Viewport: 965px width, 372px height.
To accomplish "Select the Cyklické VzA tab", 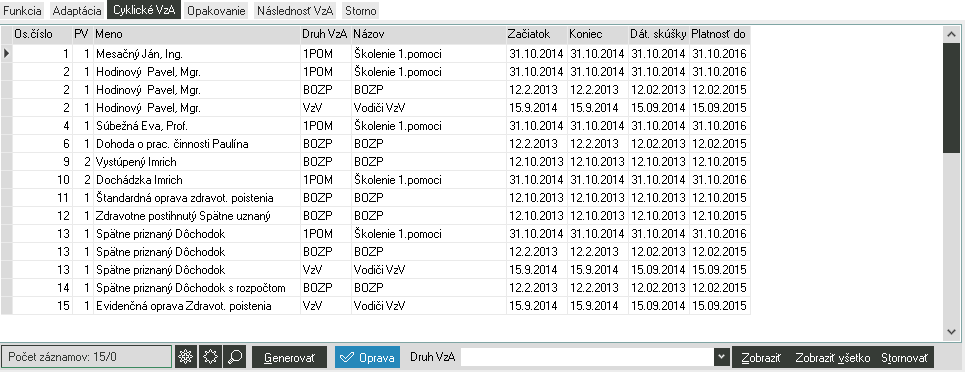I will tap(144, 11).
